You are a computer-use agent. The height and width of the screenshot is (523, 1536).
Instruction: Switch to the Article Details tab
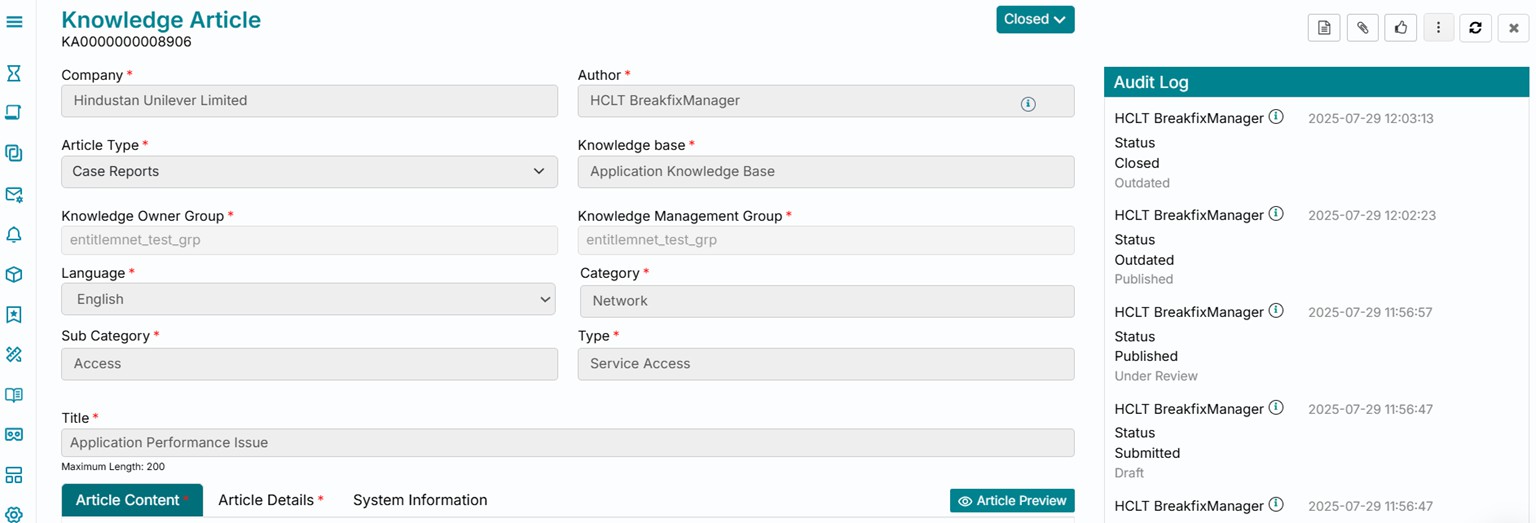pos(270,500)
